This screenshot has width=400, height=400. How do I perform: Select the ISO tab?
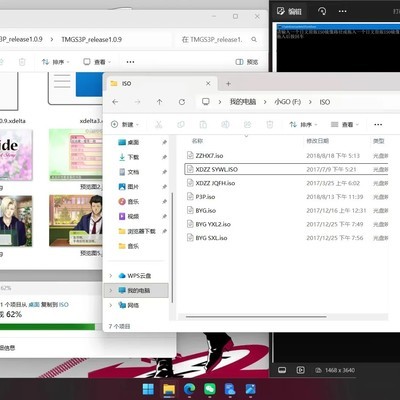coord(161,83)
